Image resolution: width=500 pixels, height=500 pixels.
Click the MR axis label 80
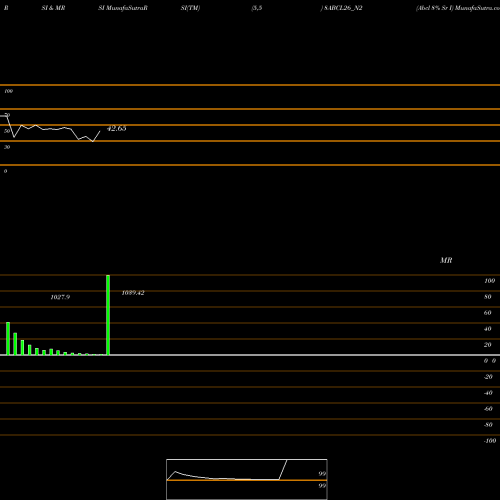click(x=487, y=297)
